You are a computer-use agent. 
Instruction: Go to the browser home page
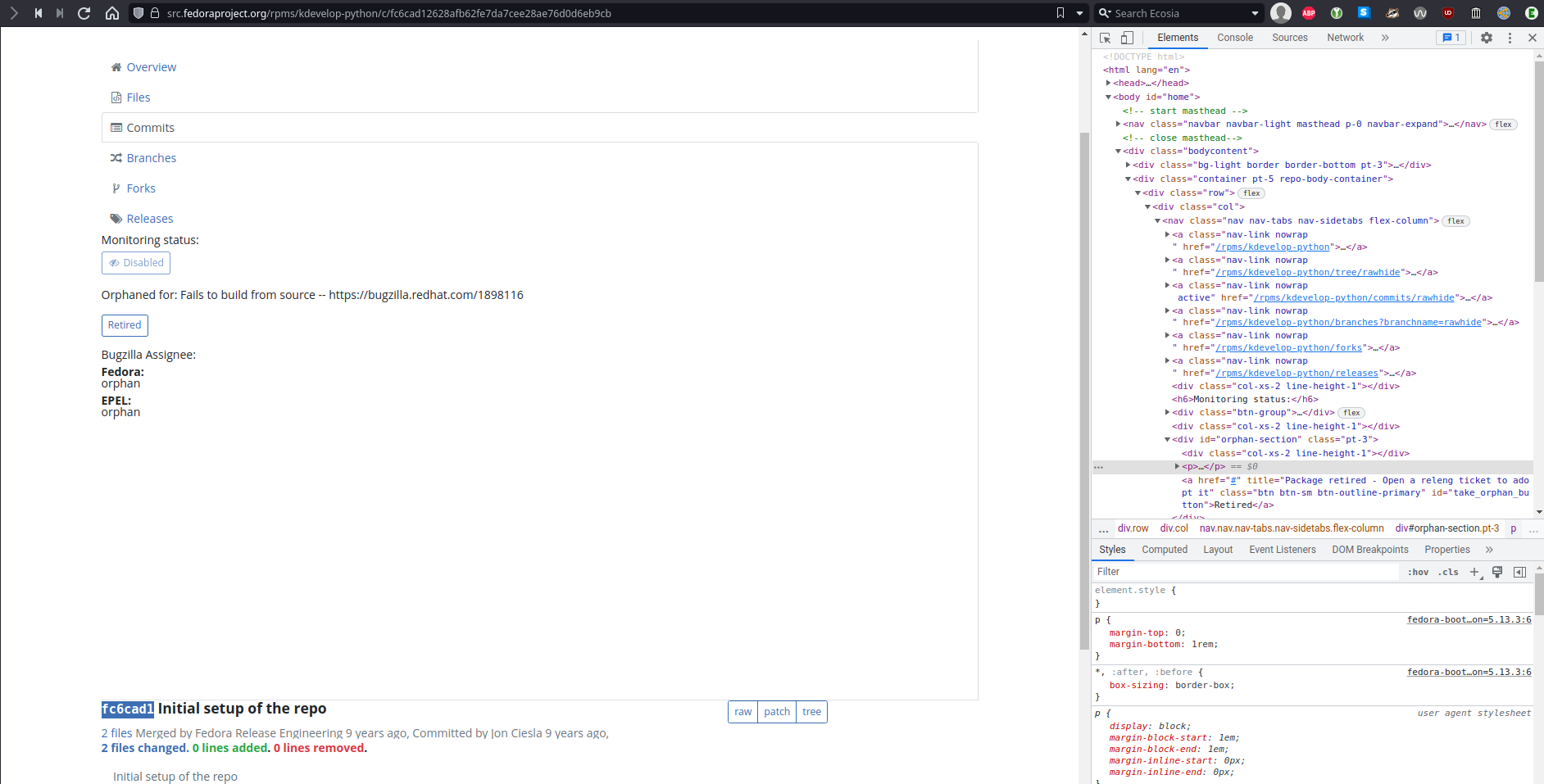pos(112,13)
